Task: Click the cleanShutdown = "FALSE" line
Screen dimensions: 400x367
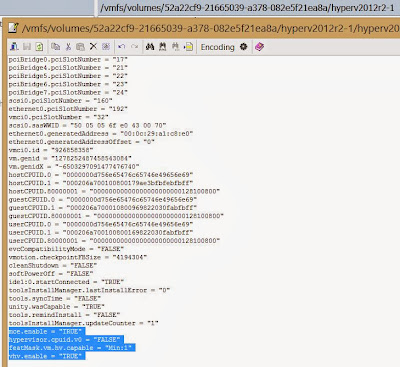Action: point(53,265)
